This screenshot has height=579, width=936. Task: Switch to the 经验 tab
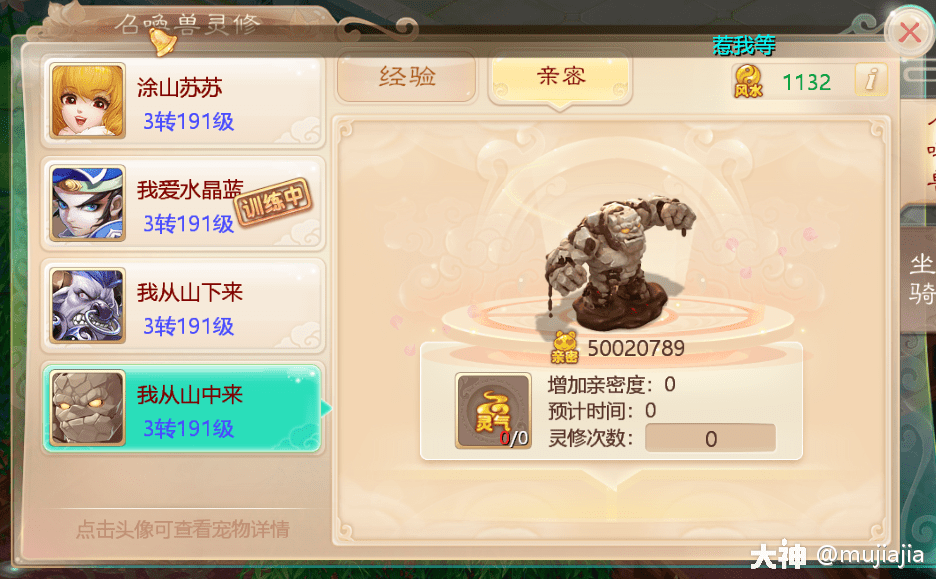(407, 77)
